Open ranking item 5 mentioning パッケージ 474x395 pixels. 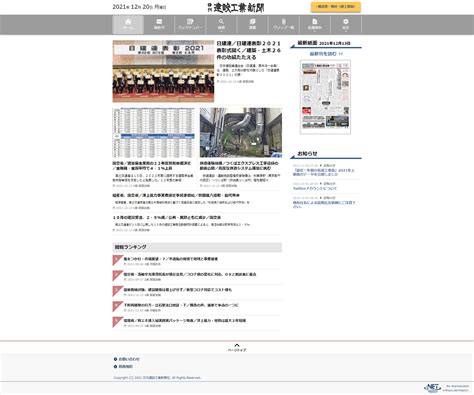coord(185,320)
